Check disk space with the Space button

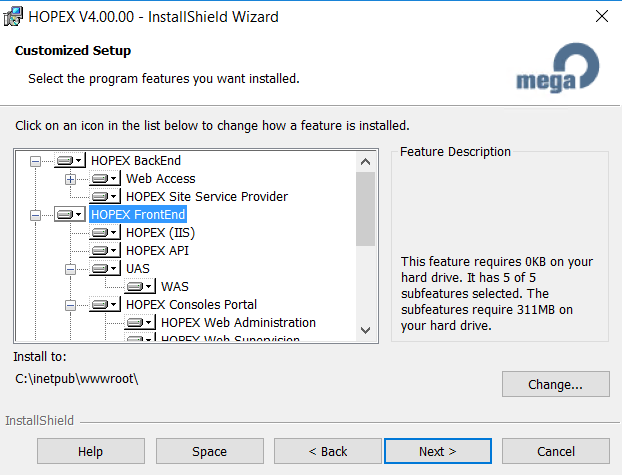(x=209, y=451)
